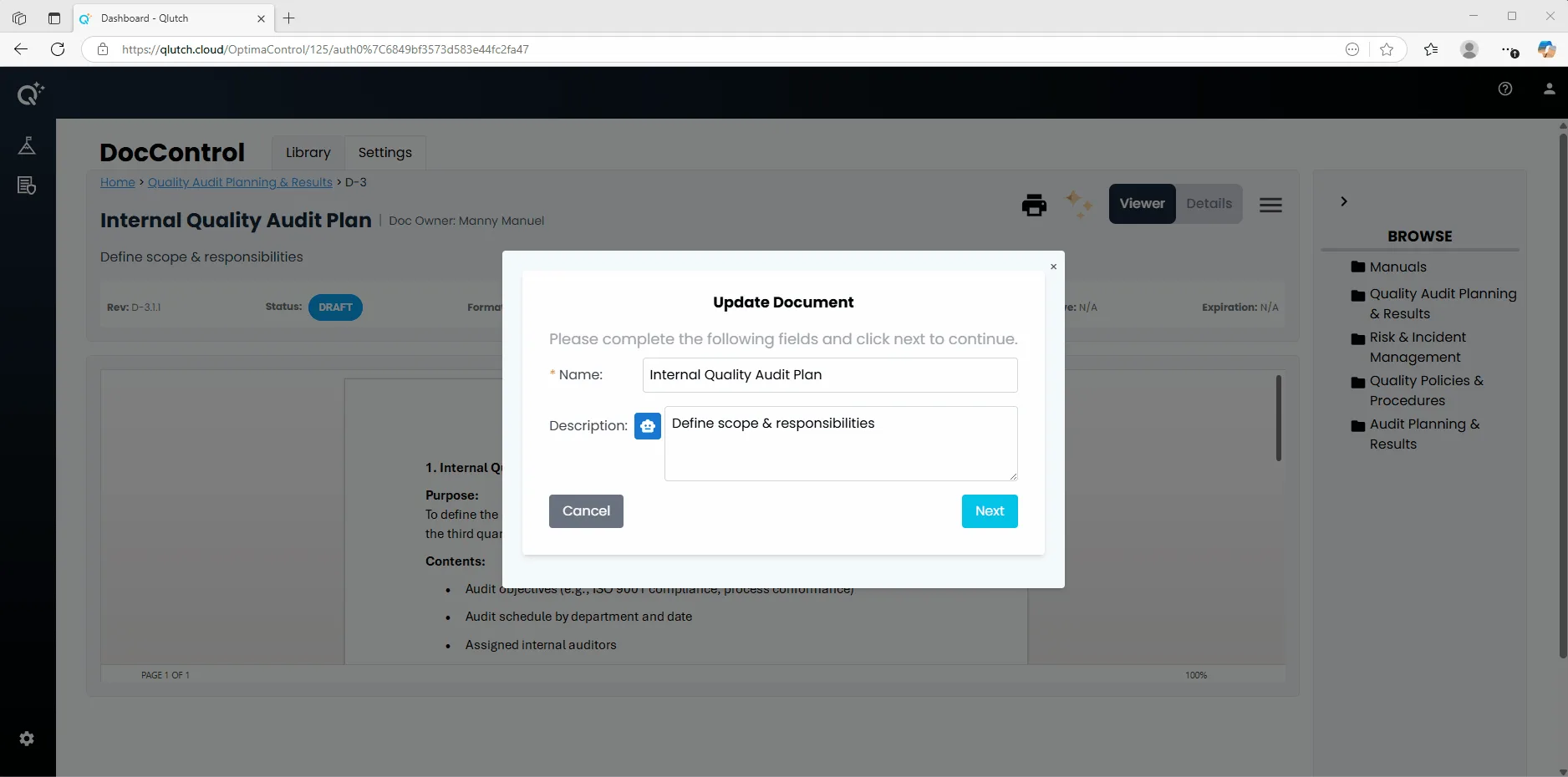Screen dimensions: 1568x777
Task: Open the user account icon in header
Action: [1549, 89]
